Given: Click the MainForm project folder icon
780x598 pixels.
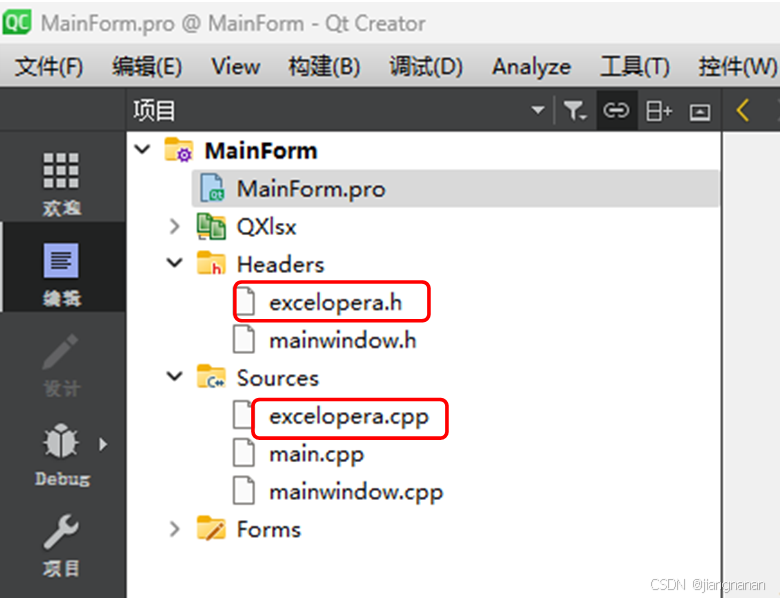Looking at the screenshot, I should click(179, 150).
